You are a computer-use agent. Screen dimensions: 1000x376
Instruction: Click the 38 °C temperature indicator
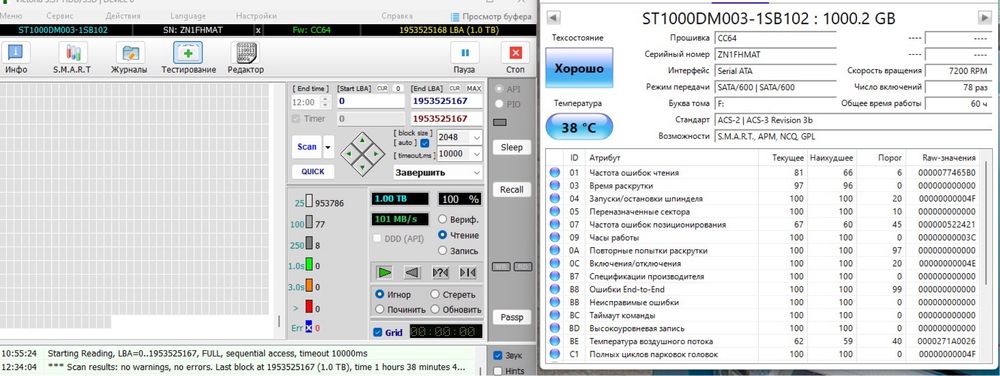tap(579, 127)
